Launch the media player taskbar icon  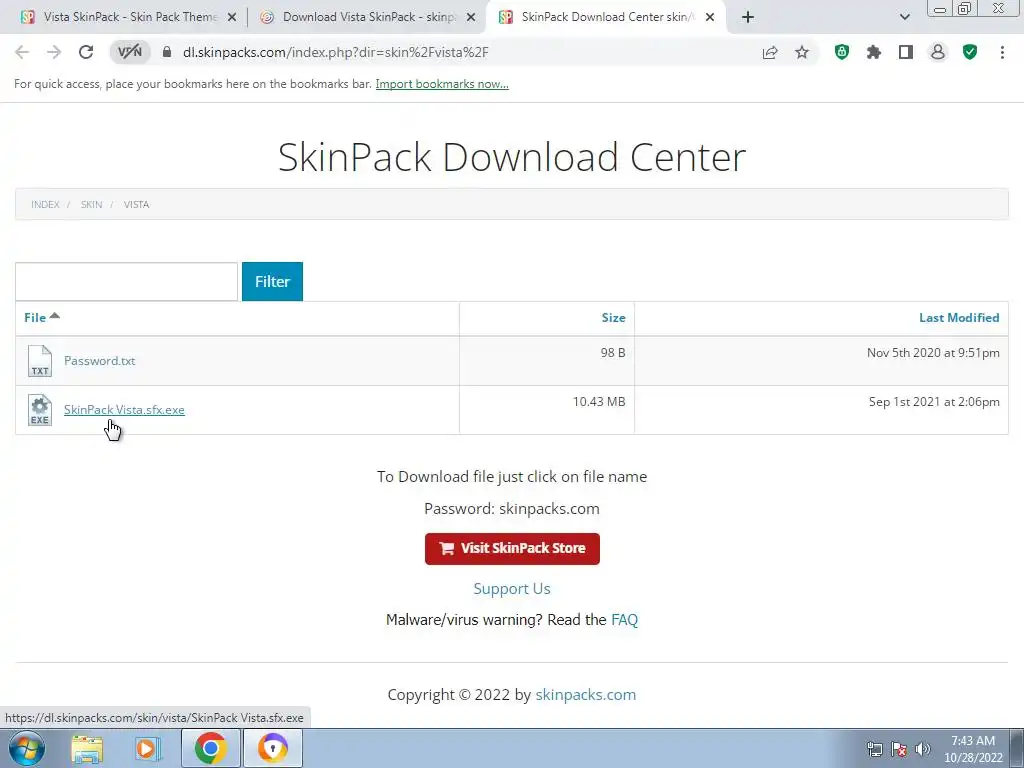click(148, 748)
